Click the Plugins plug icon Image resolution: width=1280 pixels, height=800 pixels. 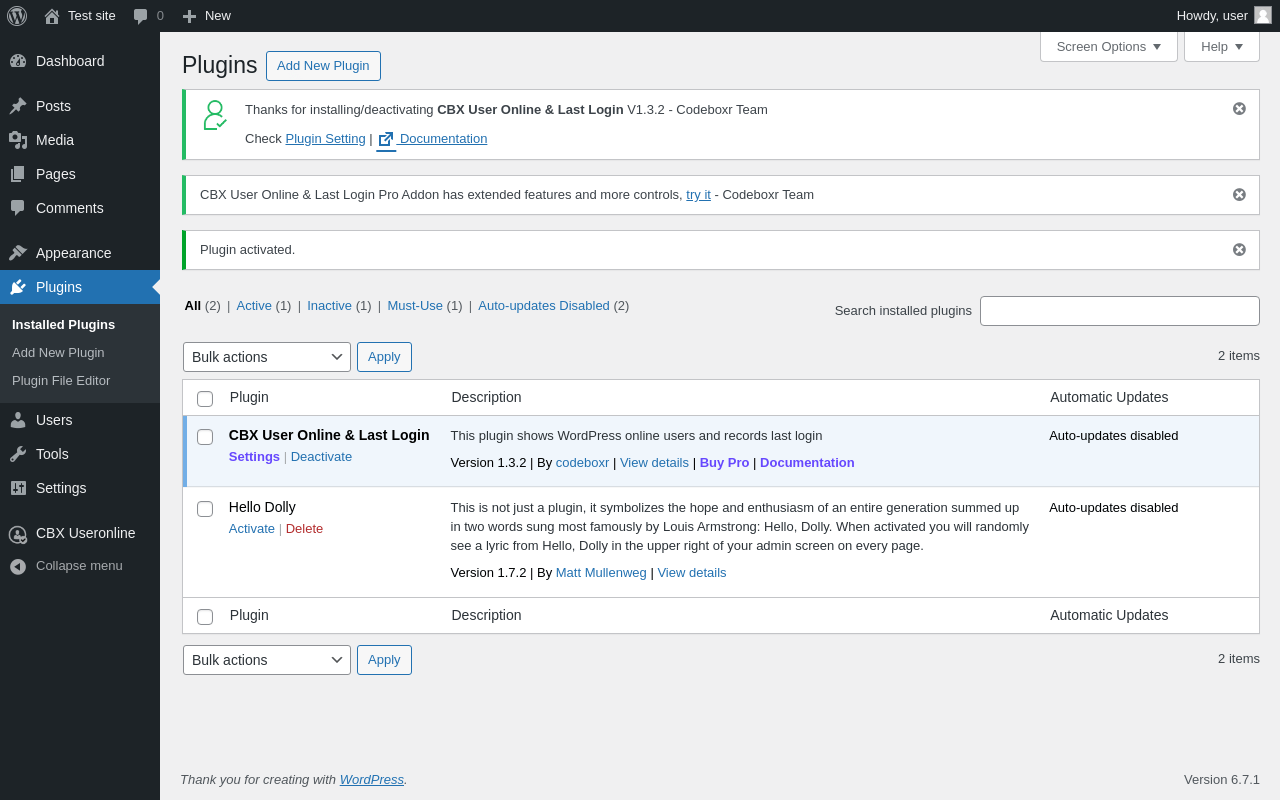(x=18, y=287)
